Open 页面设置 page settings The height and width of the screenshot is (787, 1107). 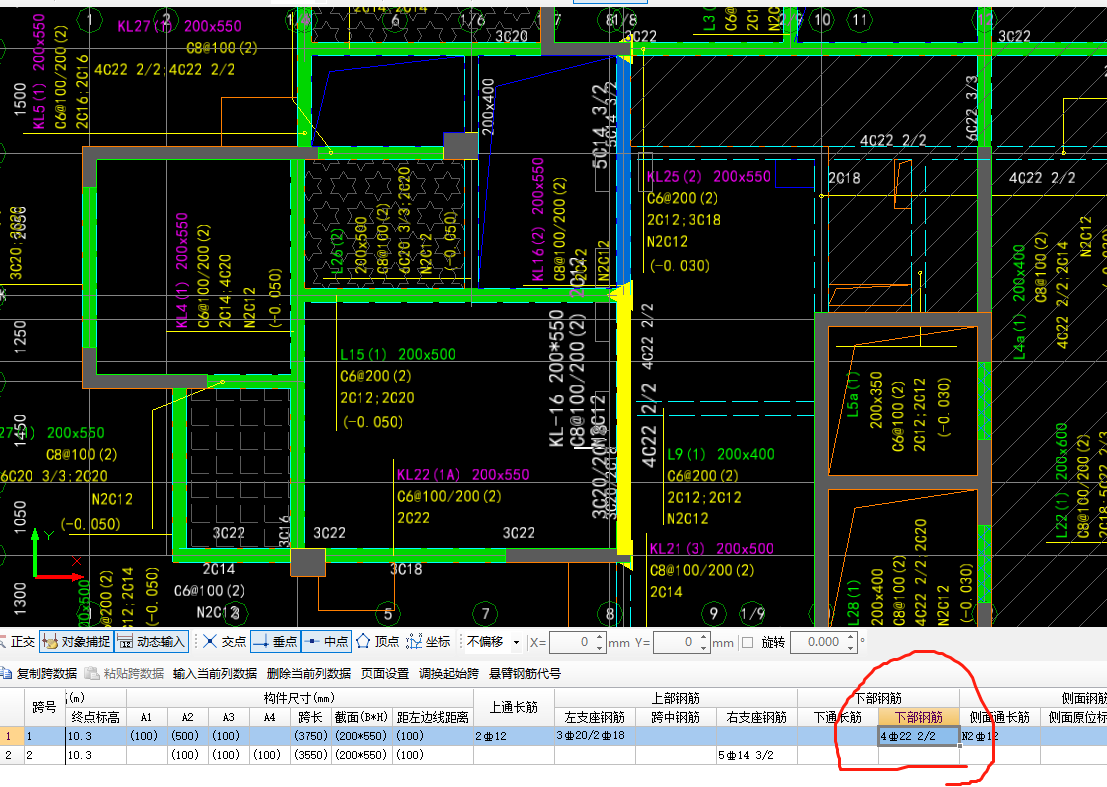(385, 673)
